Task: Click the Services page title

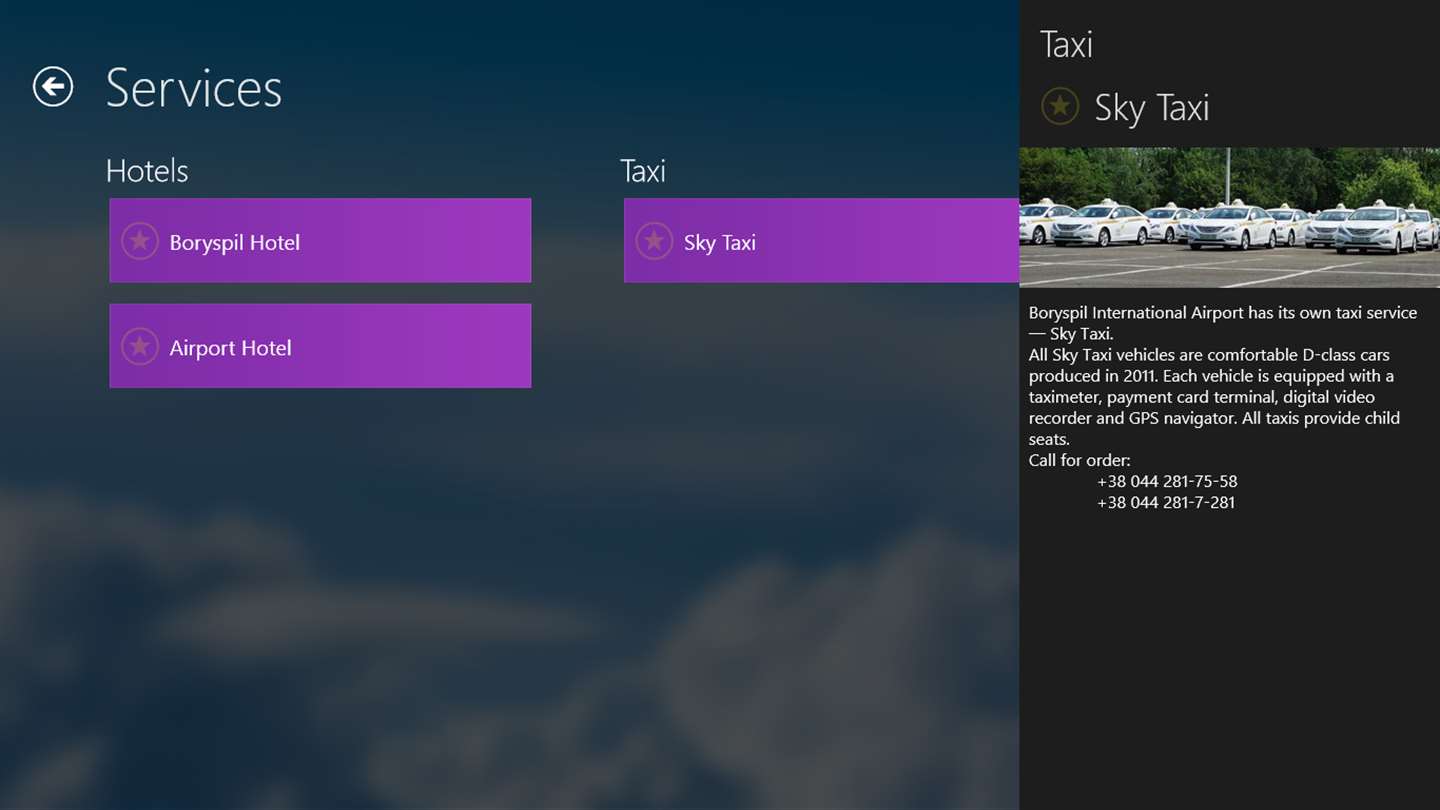Action: (194, 88)
